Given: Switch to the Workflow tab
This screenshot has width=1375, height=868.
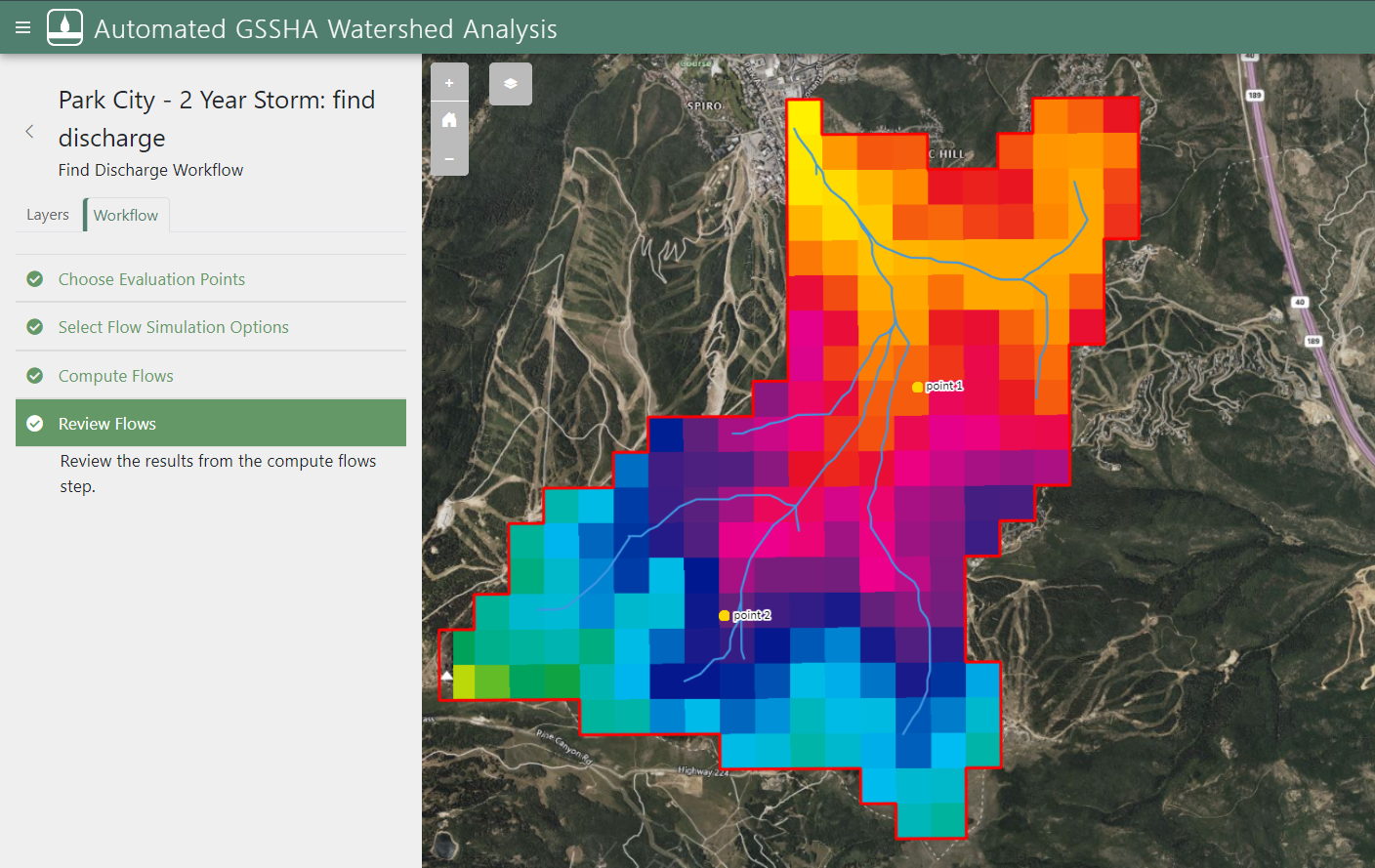Looking at the screenshot, I should (125, 214).
